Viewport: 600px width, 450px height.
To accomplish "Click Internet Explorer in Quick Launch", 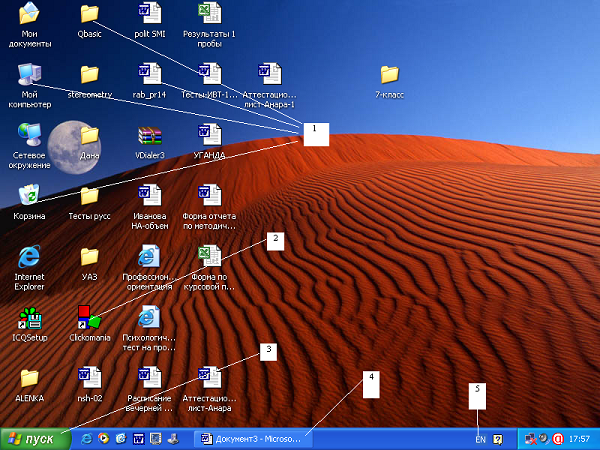I will click(x=87, y=439).
